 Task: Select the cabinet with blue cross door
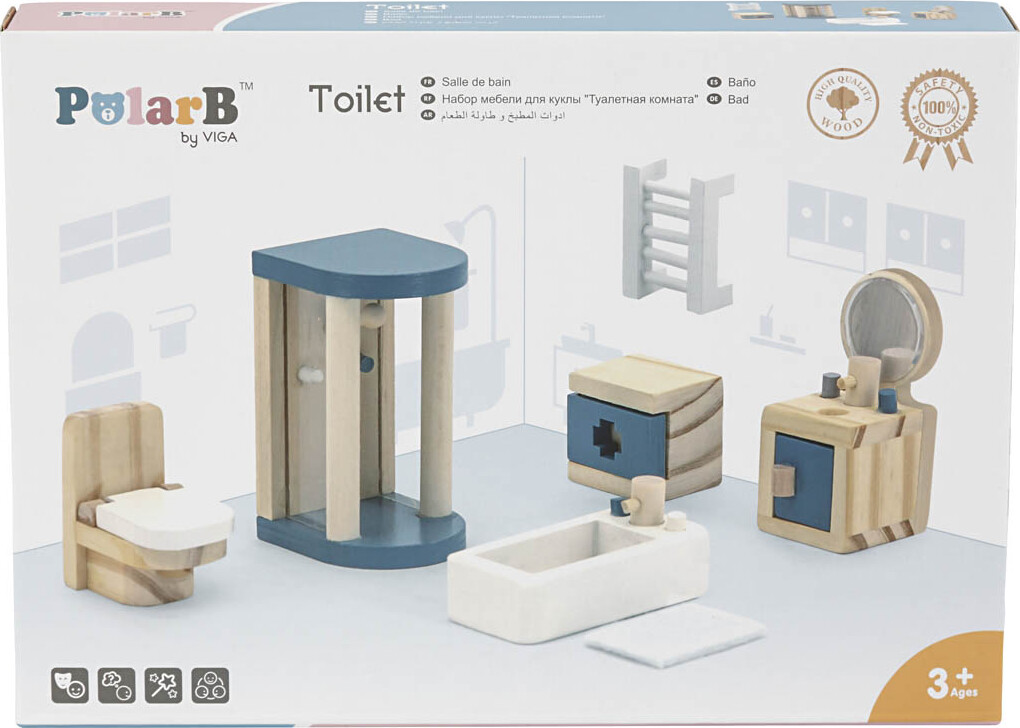point(643,425)
